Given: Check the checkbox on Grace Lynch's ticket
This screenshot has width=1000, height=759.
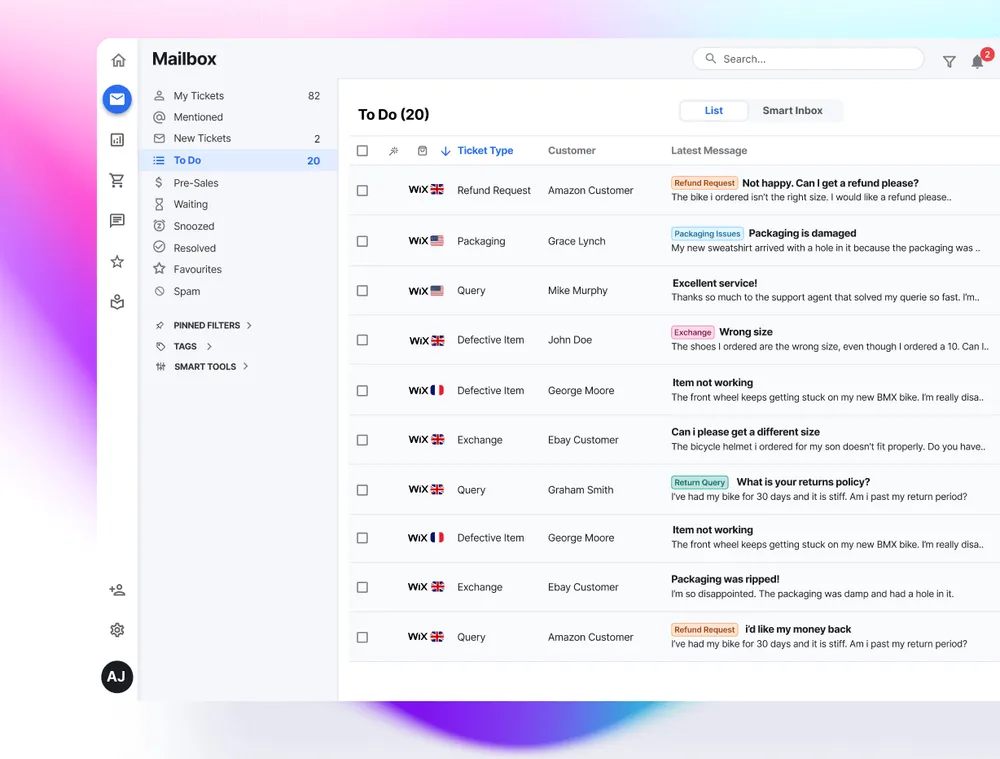Looking at the screenshot, I should [364, 241].
